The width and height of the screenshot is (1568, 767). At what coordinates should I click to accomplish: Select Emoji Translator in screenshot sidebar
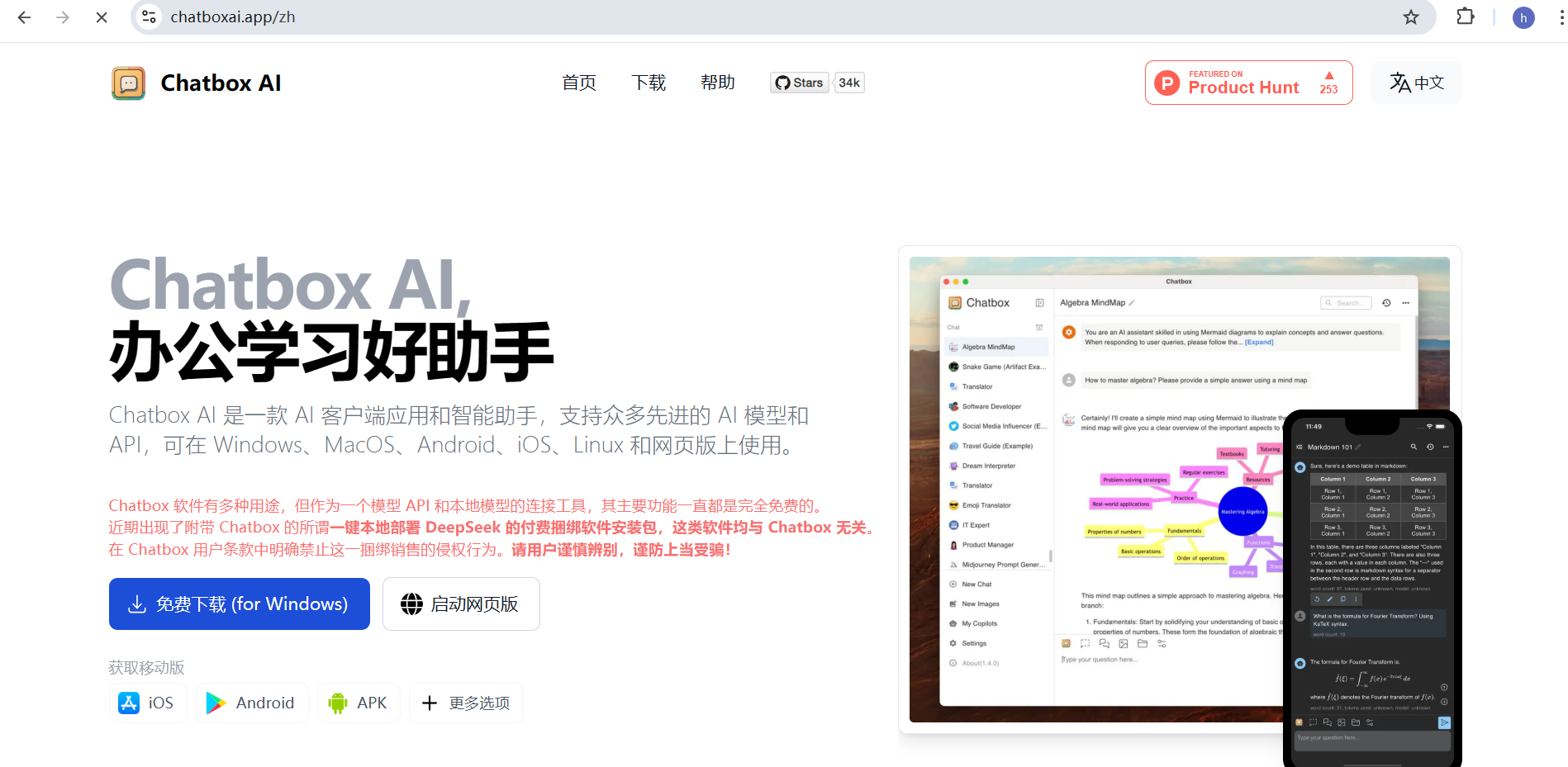pos(996,505)
